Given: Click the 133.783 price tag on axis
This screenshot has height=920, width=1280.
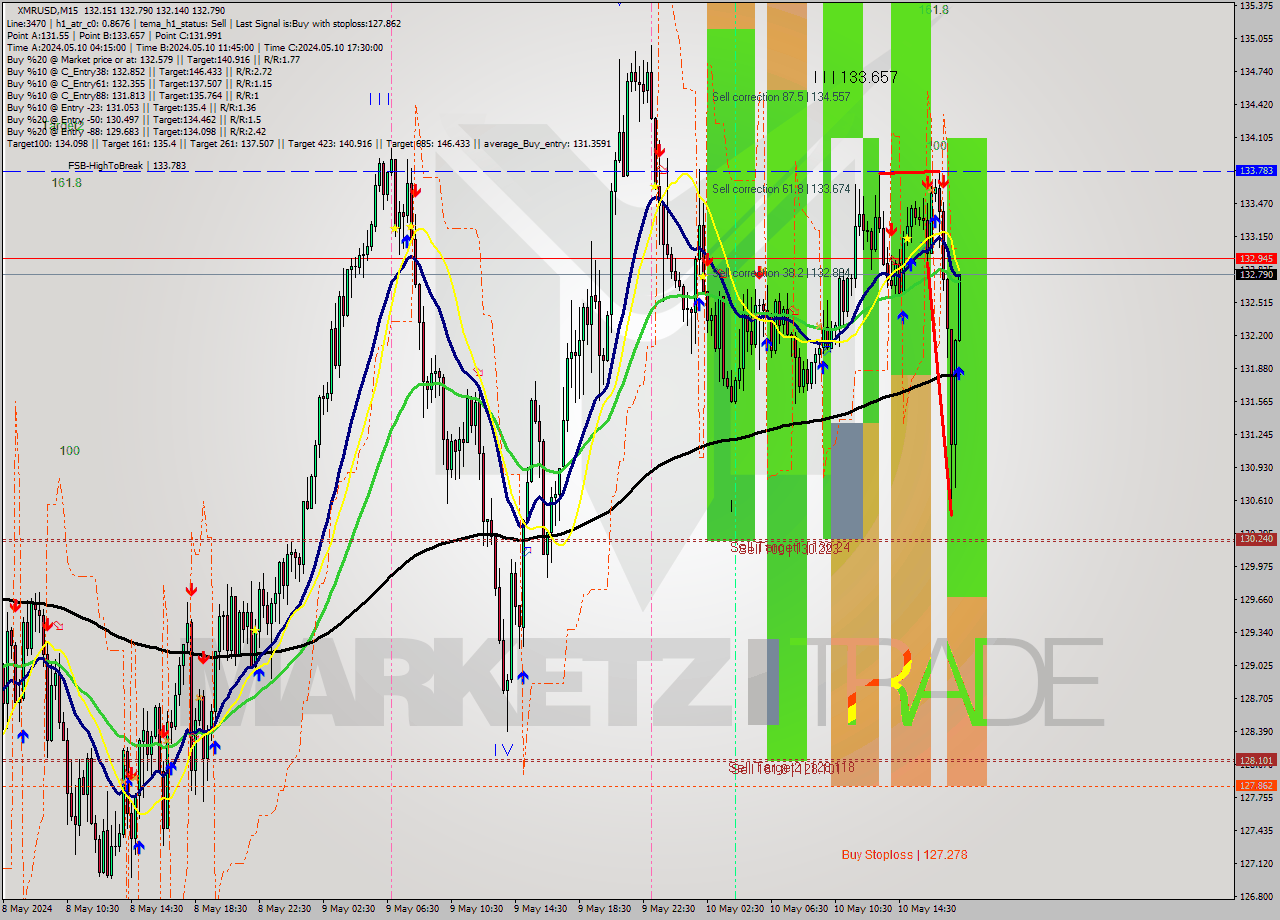Looking at the screenshot, I should [1256, 171].
